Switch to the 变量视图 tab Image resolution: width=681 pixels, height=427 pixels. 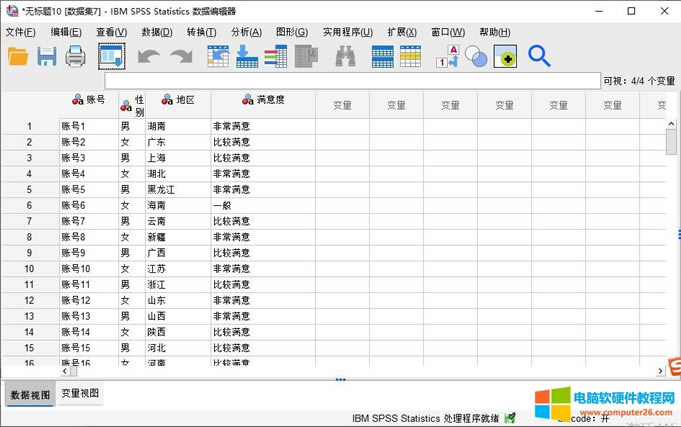pyautogui.click(x=80, y=394)
